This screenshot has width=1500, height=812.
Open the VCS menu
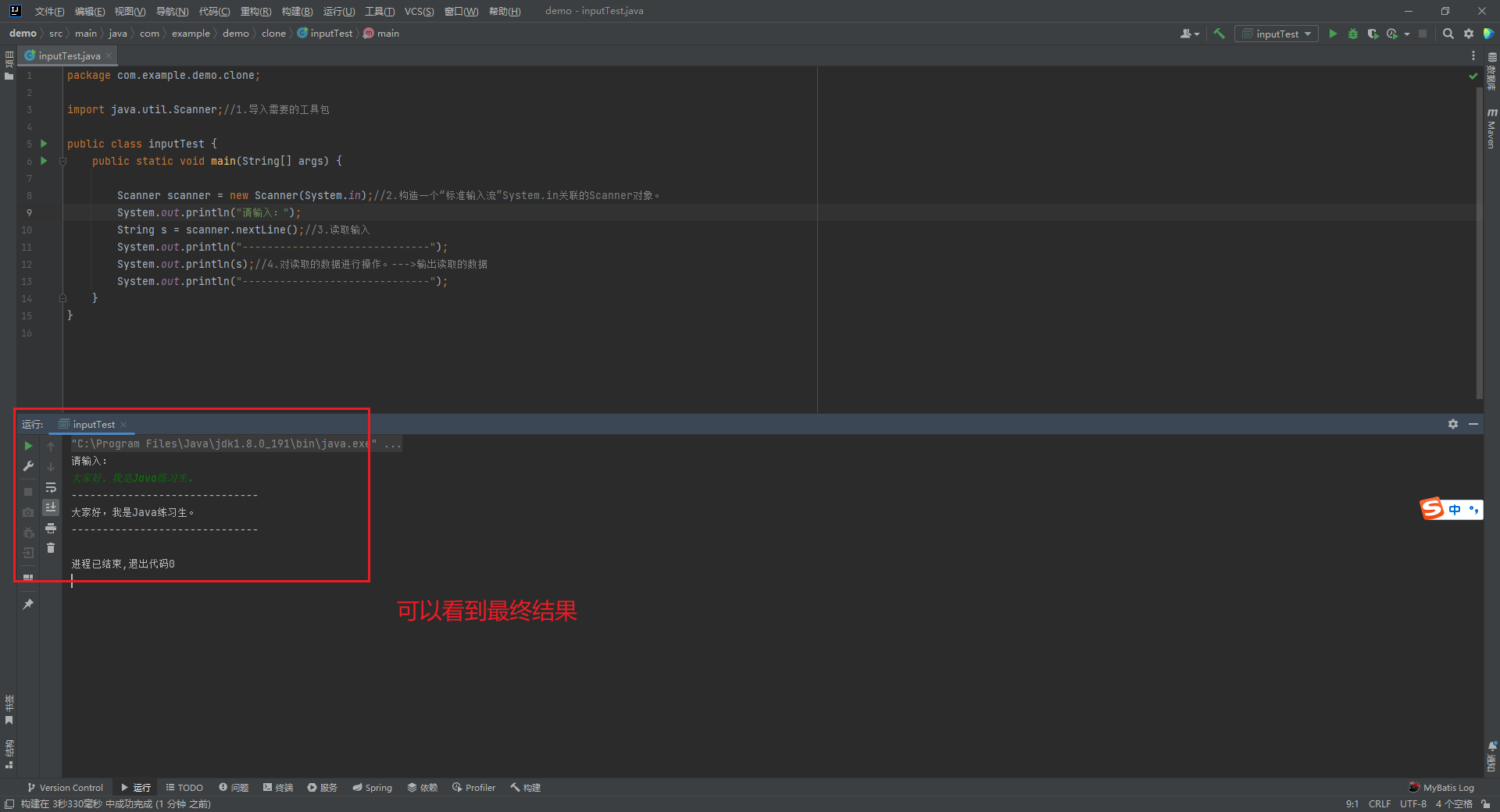(419, 11)
